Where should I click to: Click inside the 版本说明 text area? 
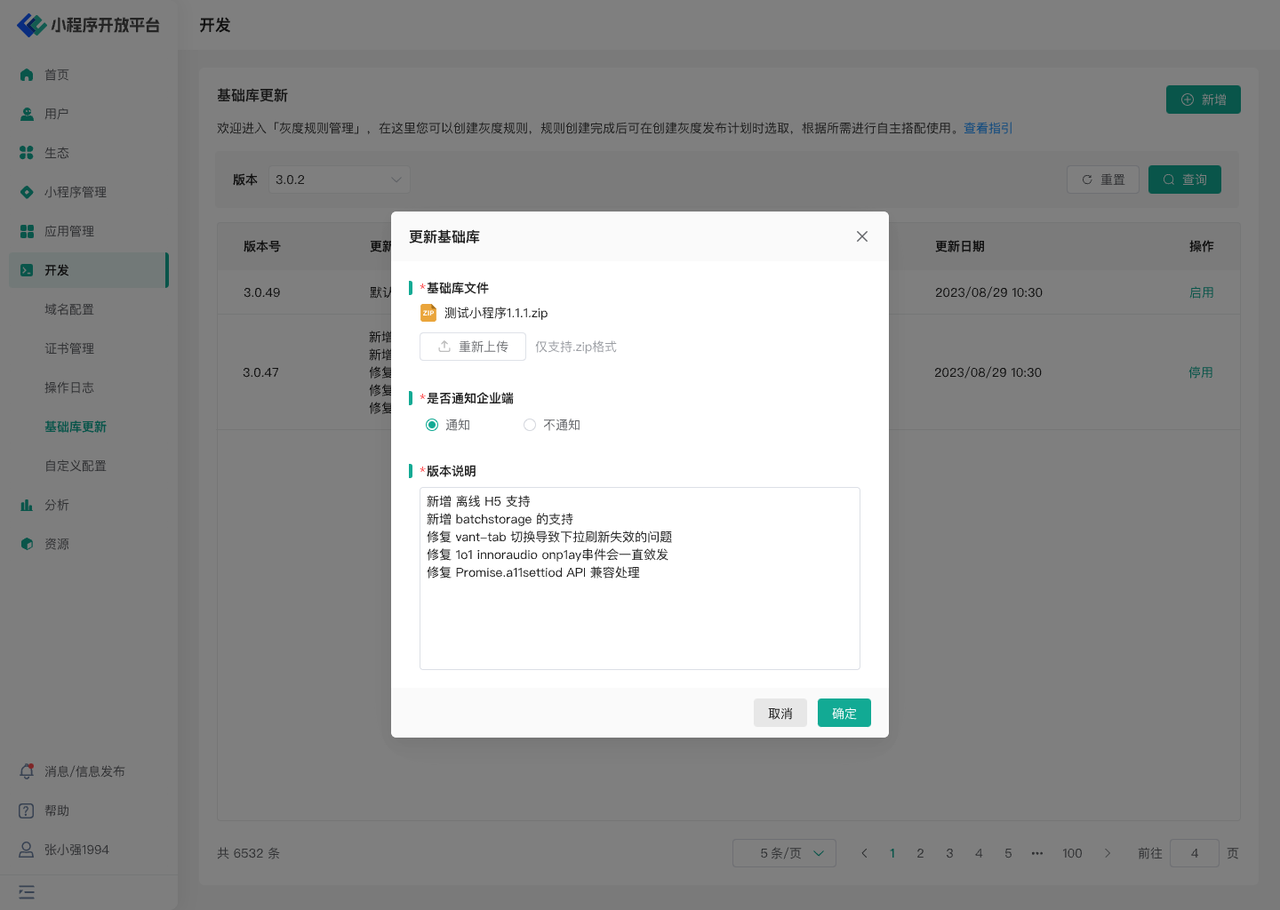640,620
